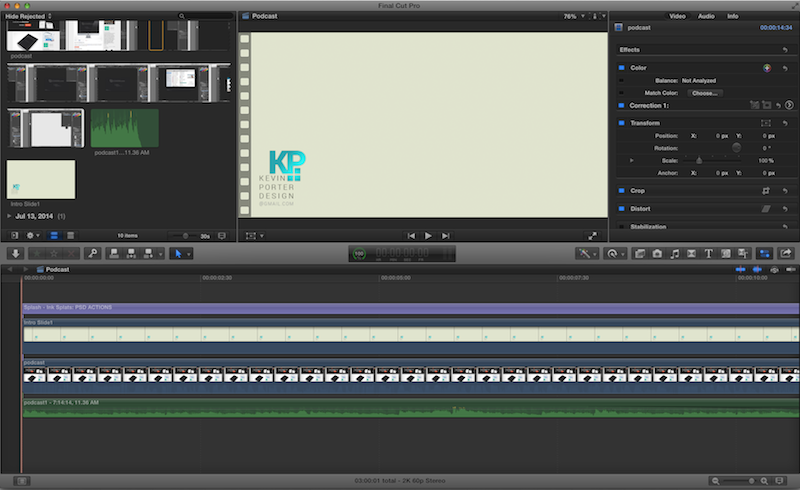Open the viewer zoom percentage dropdown
Image resolution: width=800 pixels, height=490 pixels.
574,16
